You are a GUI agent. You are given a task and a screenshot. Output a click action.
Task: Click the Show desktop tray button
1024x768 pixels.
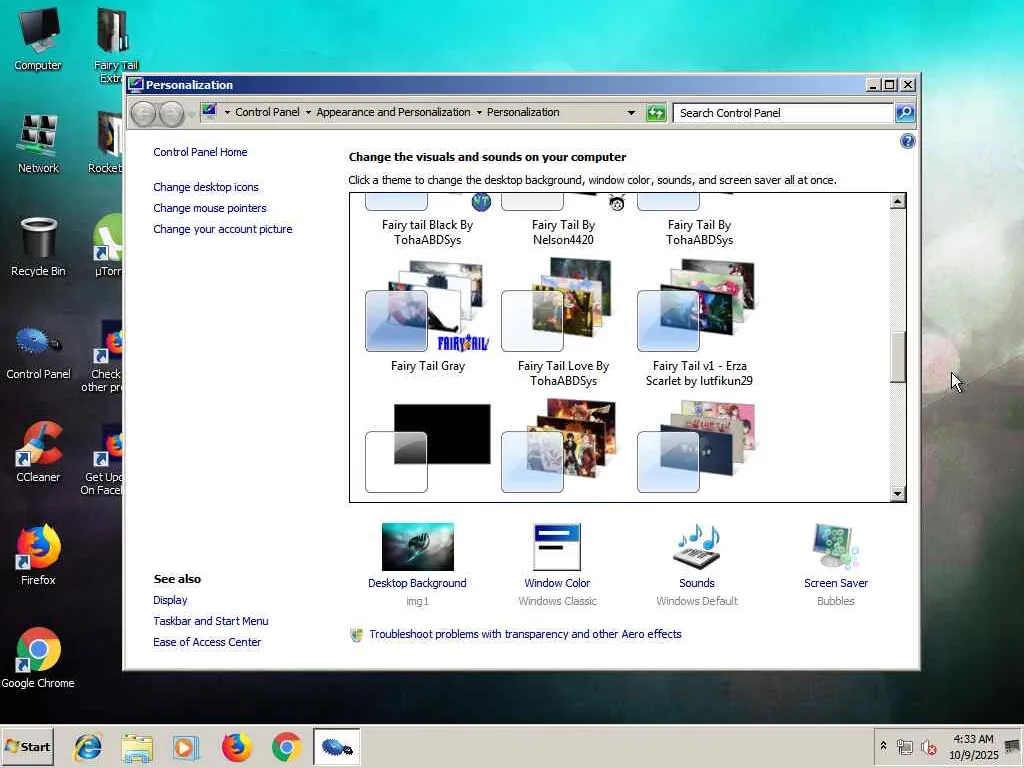pyautogui.click(x=1013, y=746)
